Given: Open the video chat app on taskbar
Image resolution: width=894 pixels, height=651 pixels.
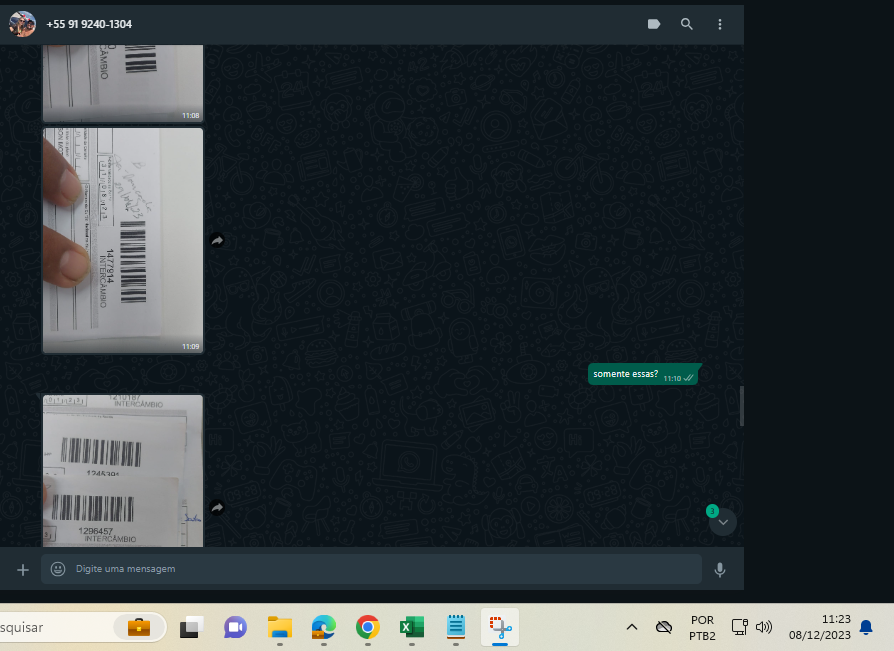Looking at the screenshot, I should tap(235, 628).
